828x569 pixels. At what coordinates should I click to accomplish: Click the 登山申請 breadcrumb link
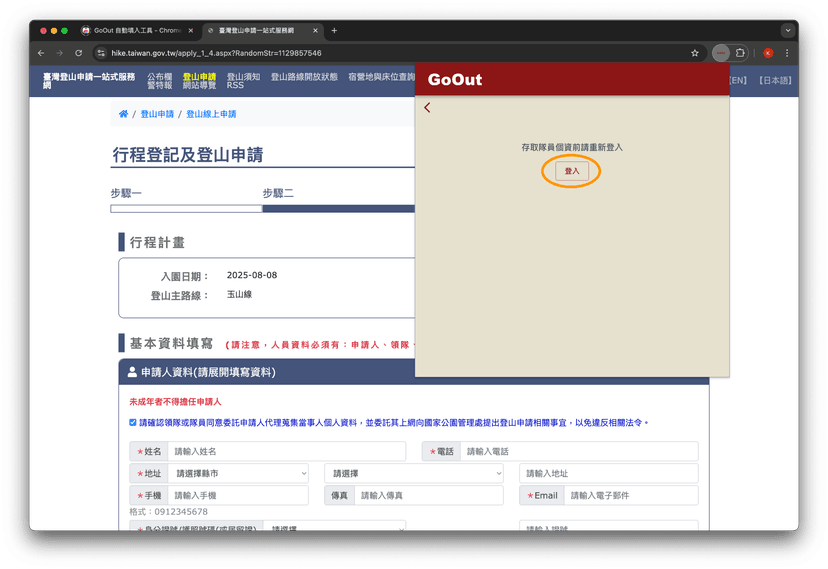(157, 114)
